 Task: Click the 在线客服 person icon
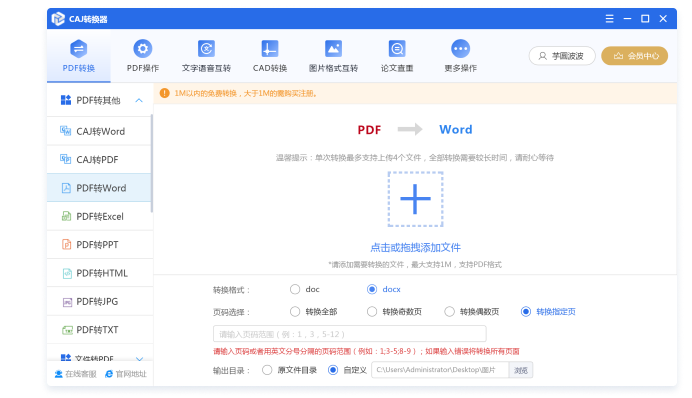click(58, 374)
